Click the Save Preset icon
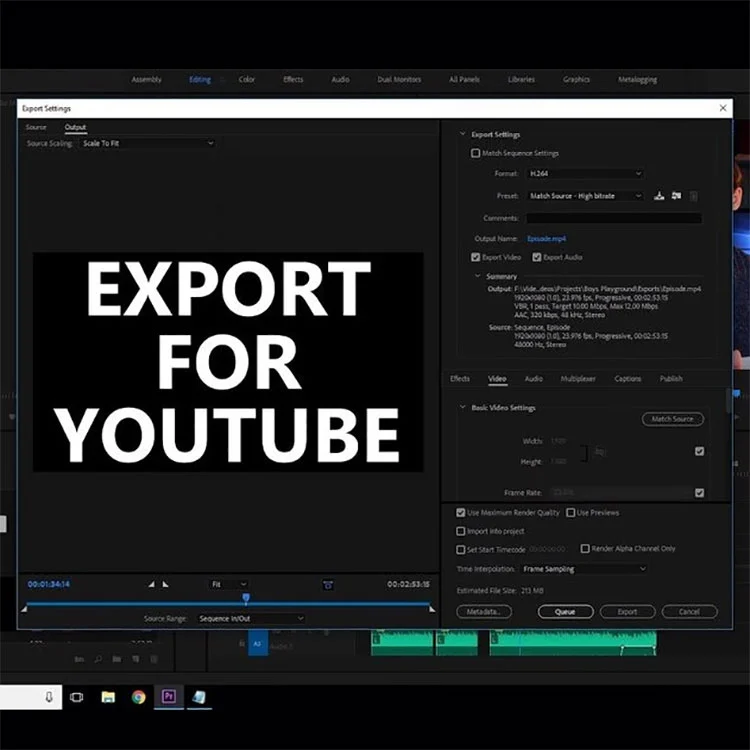Image resolution: width=750 pixels, height=750 pixels. click(x=659, y=196)
